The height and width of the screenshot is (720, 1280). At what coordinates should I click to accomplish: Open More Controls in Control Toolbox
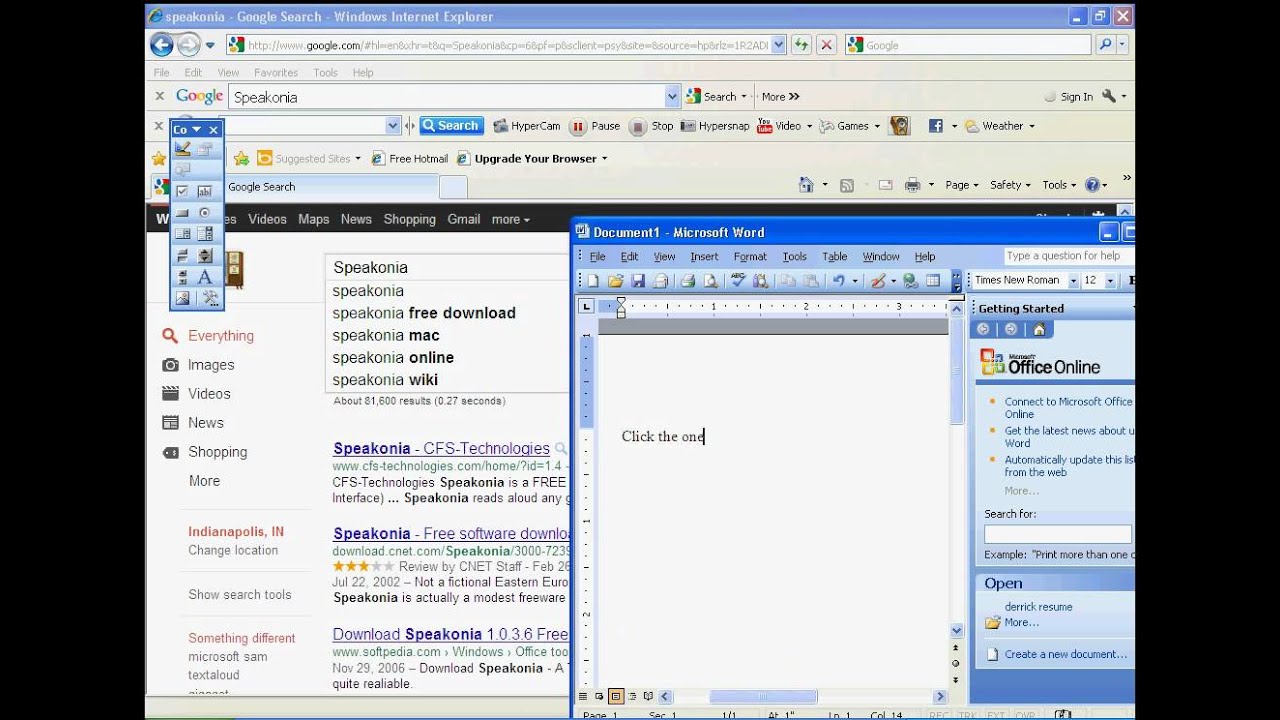point(210,298)
